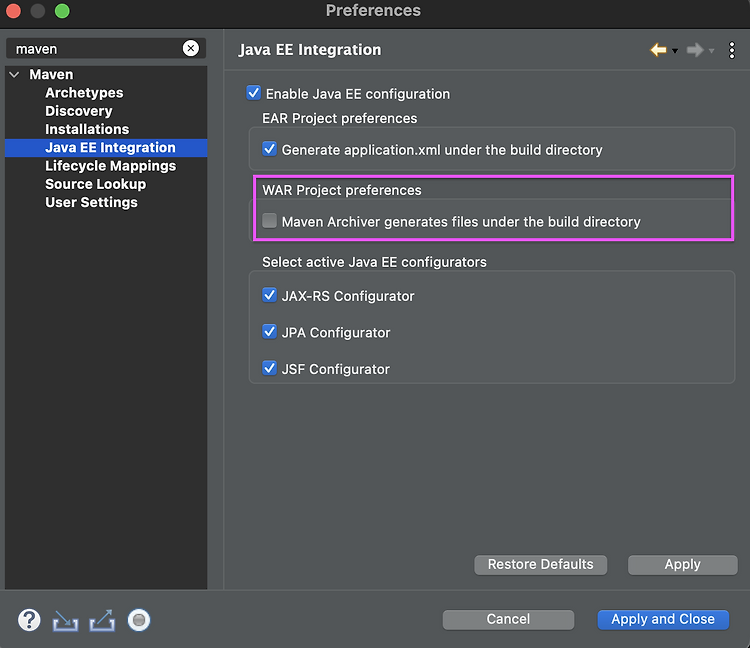Enable Maven Archiver generates files checkbox
The height and width of the screenshot is (648, 750).
point(269,221)
